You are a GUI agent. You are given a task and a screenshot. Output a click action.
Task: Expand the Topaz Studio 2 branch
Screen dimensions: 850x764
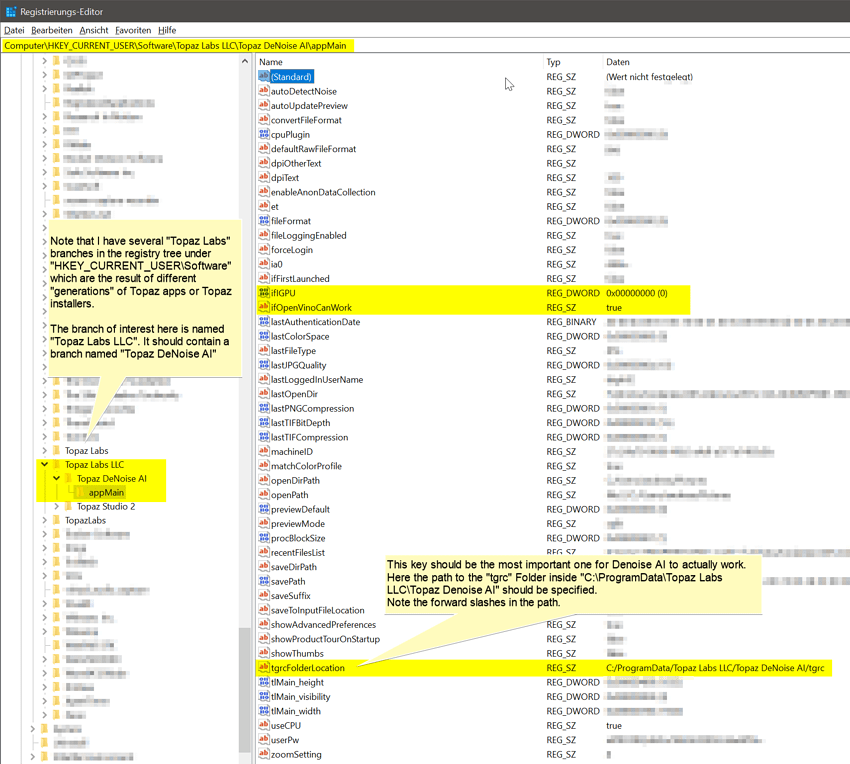[x=56, y=506]
